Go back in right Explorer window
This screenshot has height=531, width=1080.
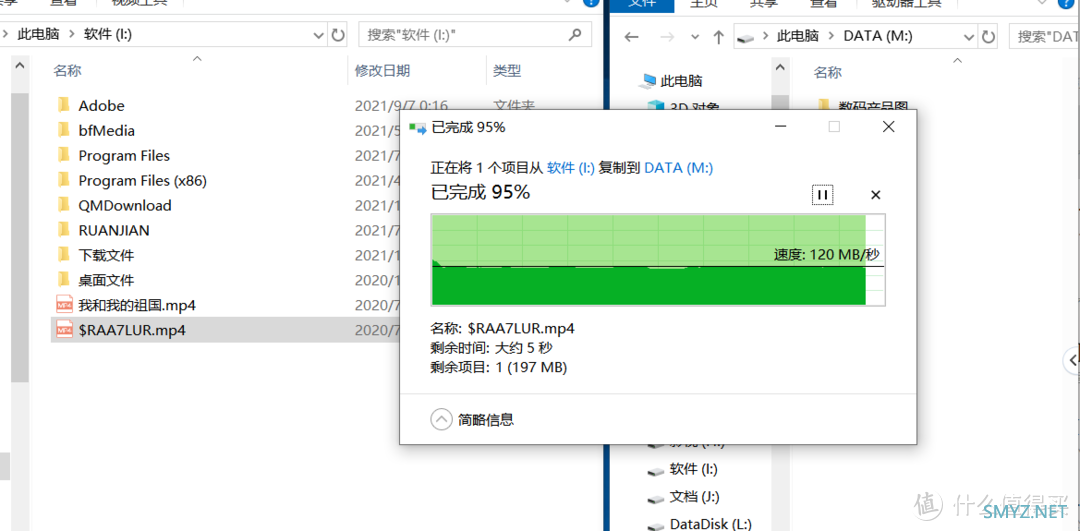point(632,37)
